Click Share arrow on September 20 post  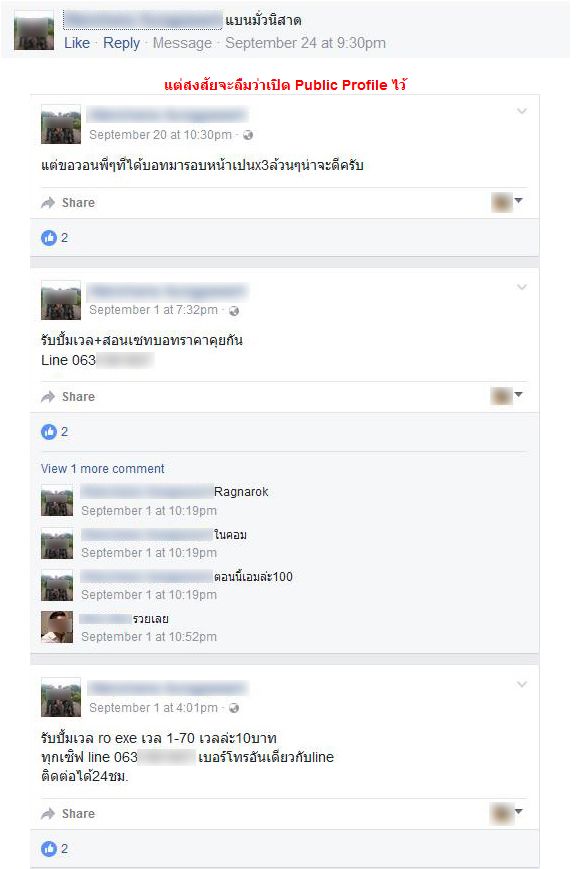pyautogui.click(x=48, y=203)
